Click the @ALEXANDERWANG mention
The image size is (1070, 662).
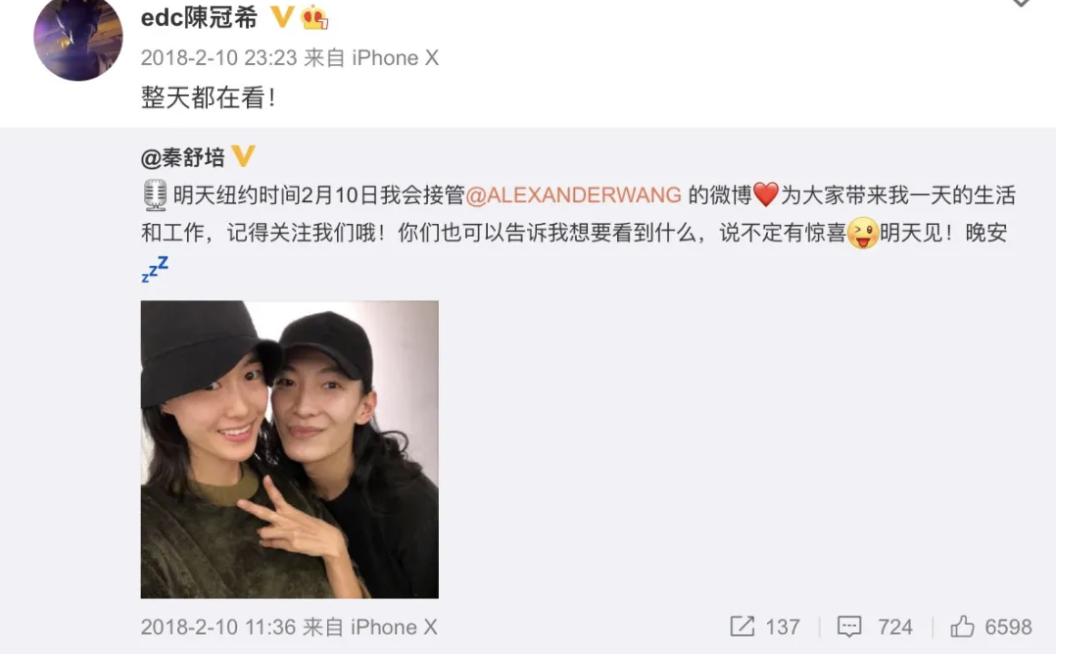coord(573,195)
